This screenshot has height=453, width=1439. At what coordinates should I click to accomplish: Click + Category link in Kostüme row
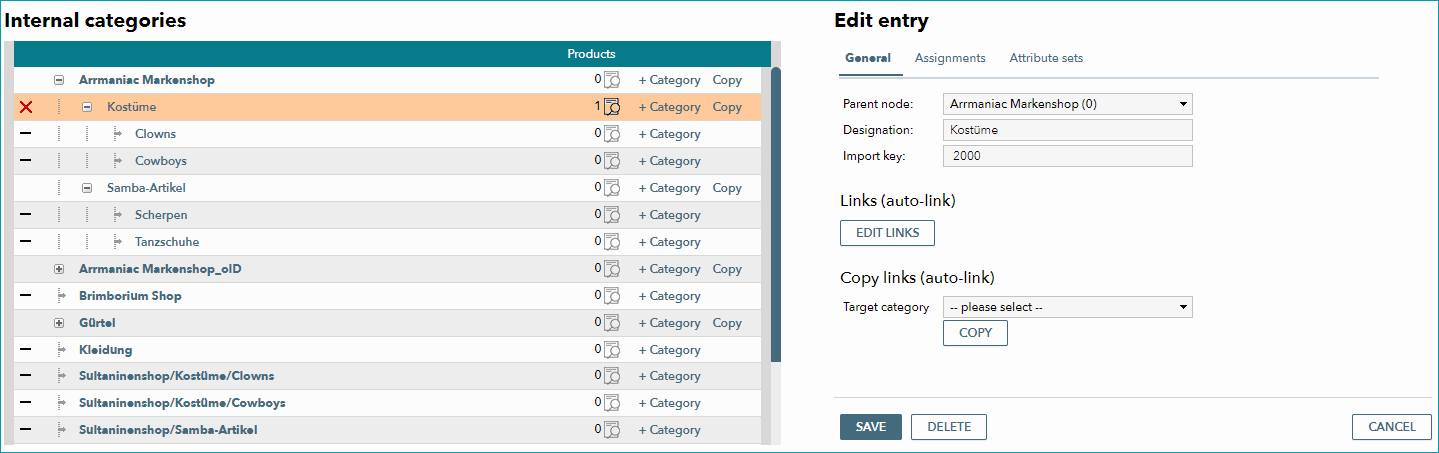[x=669, y=107]
